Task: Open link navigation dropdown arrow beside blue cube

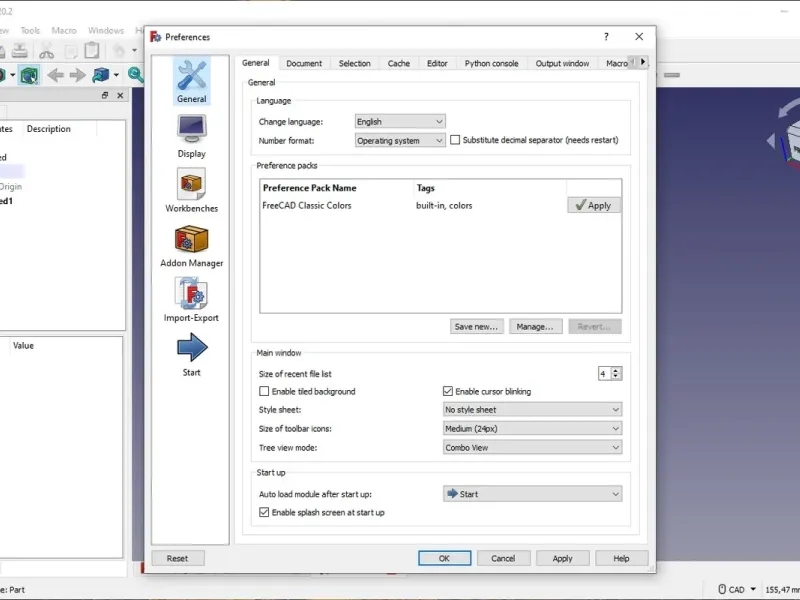Action: pos(116,76)
